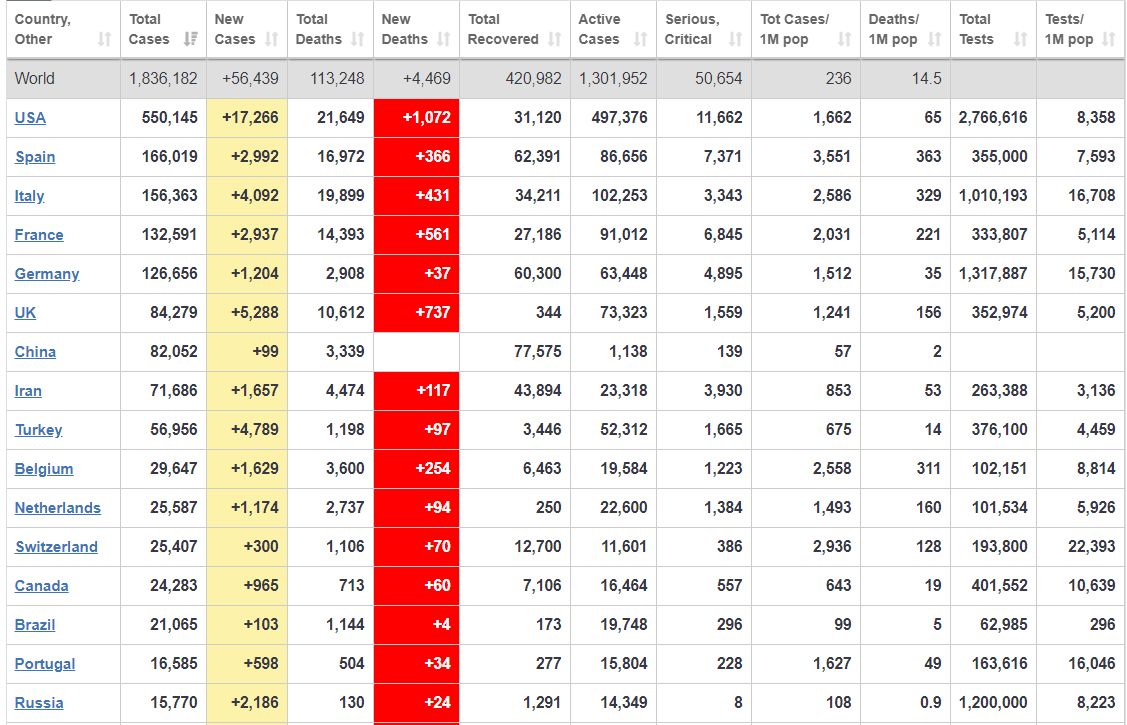
Task: Select Netherlands serious critical 1,384
Action: (723, 508)
